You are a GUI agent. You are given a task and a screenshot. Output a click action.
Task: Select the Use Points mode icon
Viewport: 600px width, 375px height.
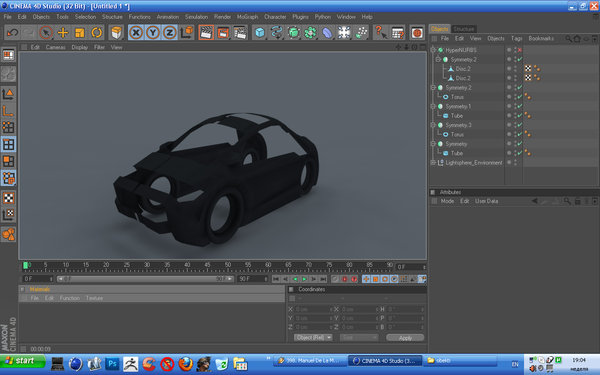pyautogui.click(x=8, y=127)
